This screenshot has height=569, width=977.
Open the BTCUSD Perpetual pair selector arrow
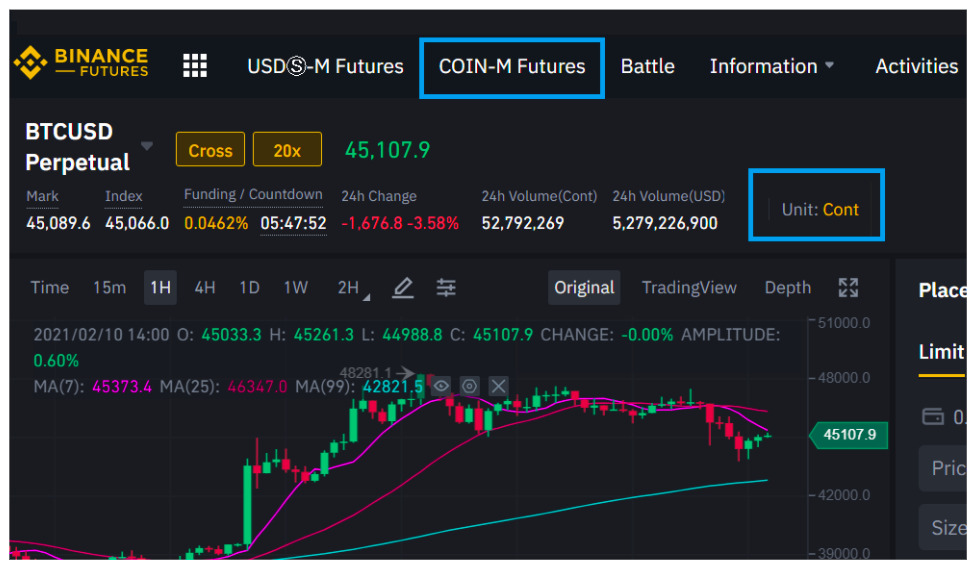147,146
